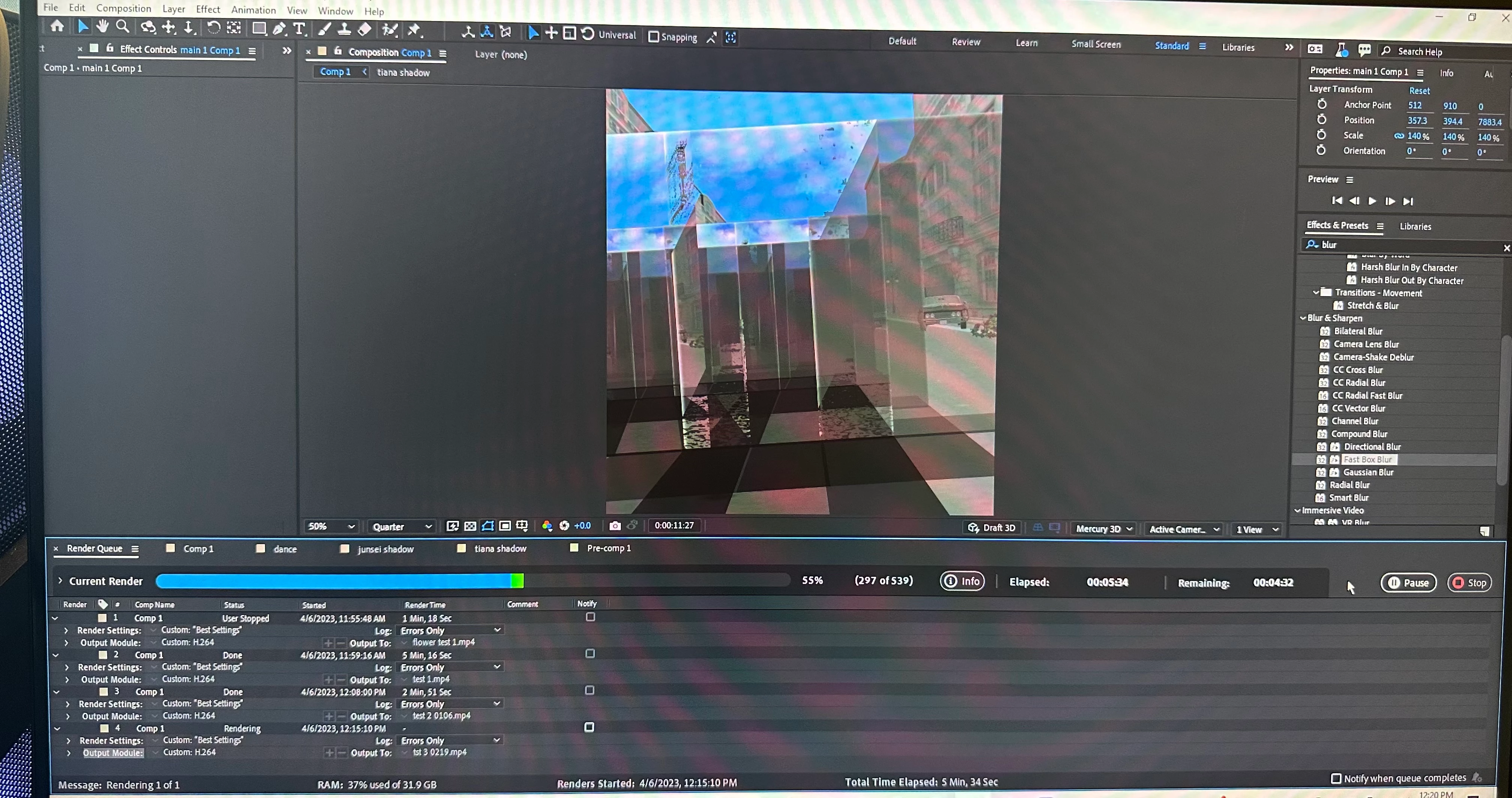The height and width of the screenshot is (798, 1512).
Task: Select the Horizontal Type tool
Action: click(299, 29)
